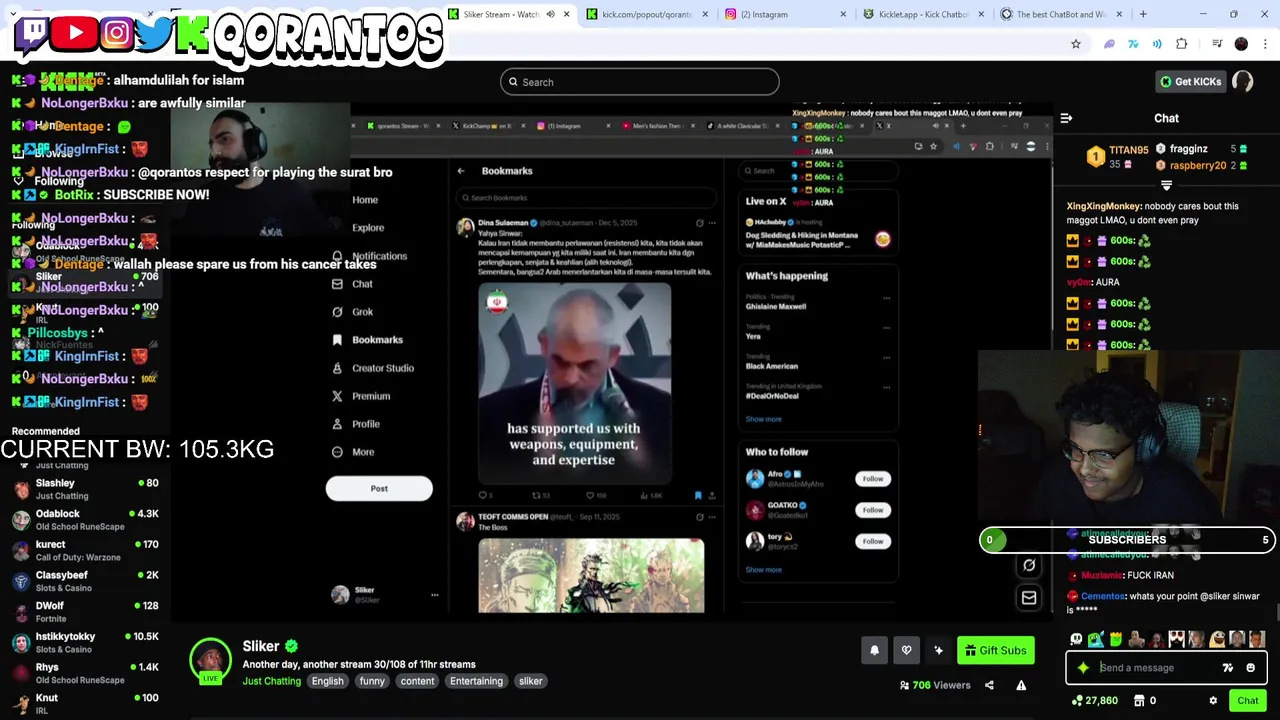The image size is (1280, 720).
Task: Click the 706 Viewers count
Action: click(935, 685)
